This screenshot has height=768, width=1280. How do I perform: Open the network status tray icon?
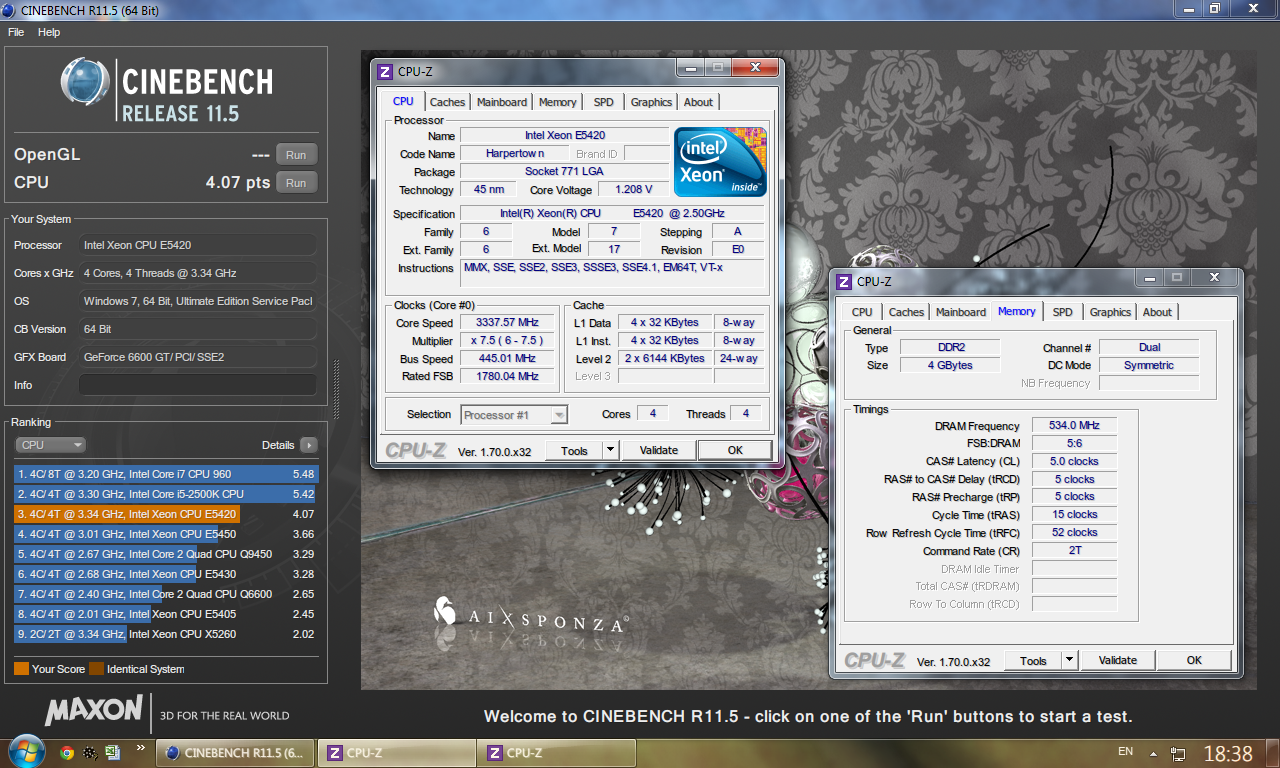point(1179,753)
